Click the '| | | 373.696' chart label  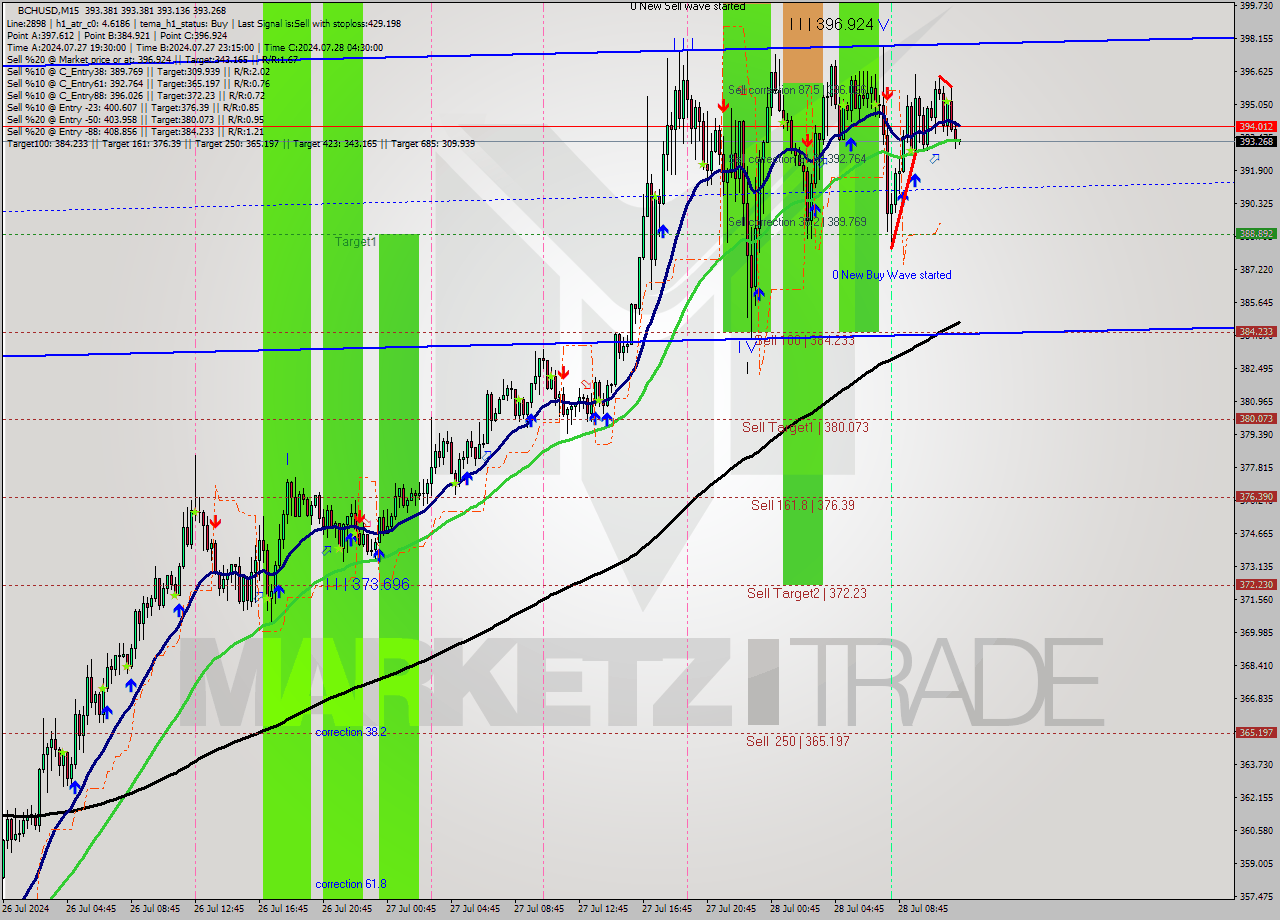[x=368, y=584]
